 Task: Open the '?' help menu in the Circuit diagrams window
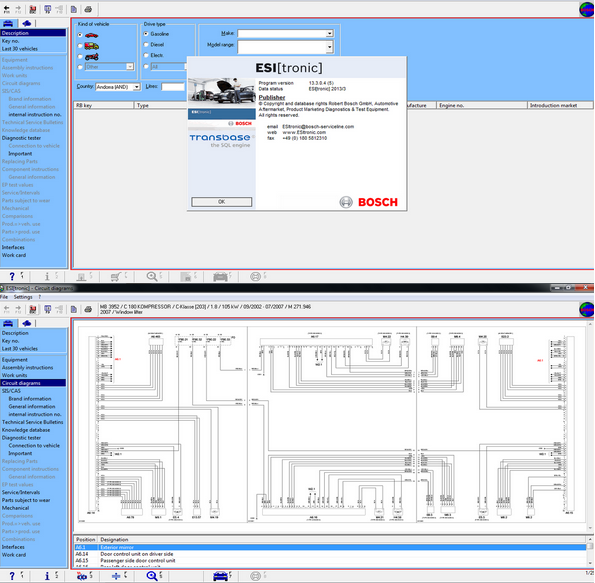point(39,297)
